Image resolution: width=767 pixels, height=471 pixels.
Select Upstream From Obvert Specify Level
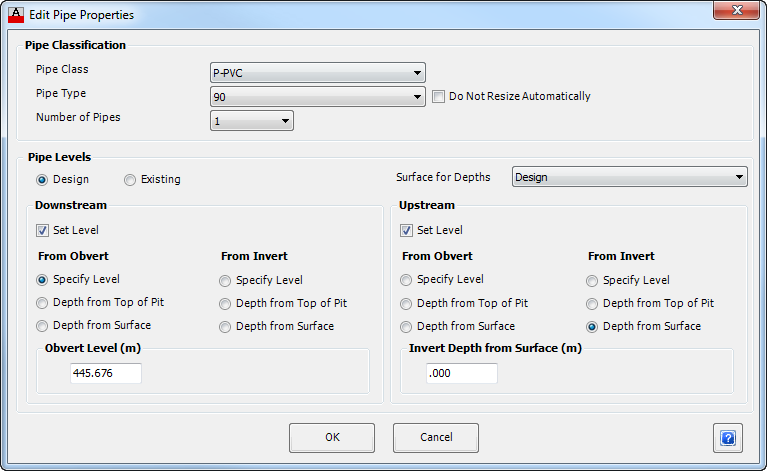point(406,280)
